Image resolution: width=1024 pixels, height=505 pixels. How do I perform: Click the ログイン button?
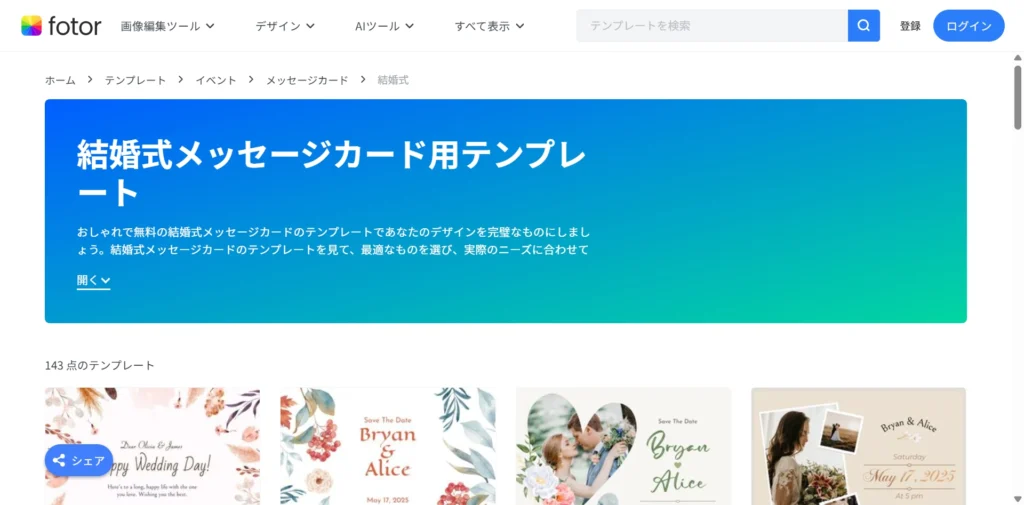click(968, 26)
